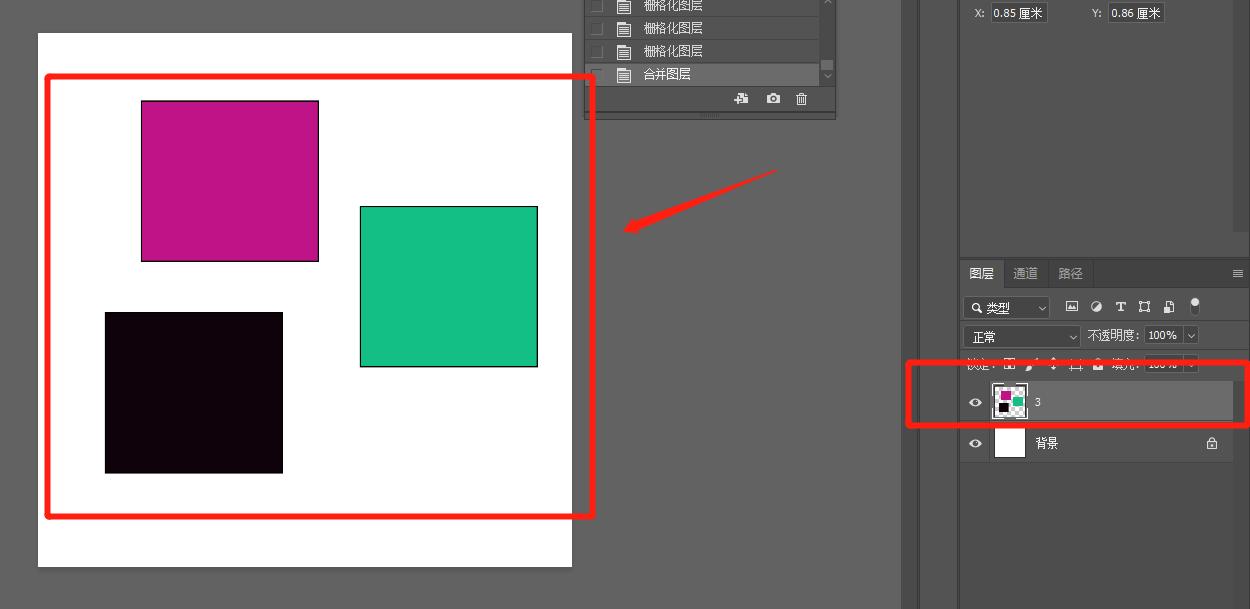1250x609 pixels.
Task: Click the 背景 layer name
Action: tap(1046, 443)
